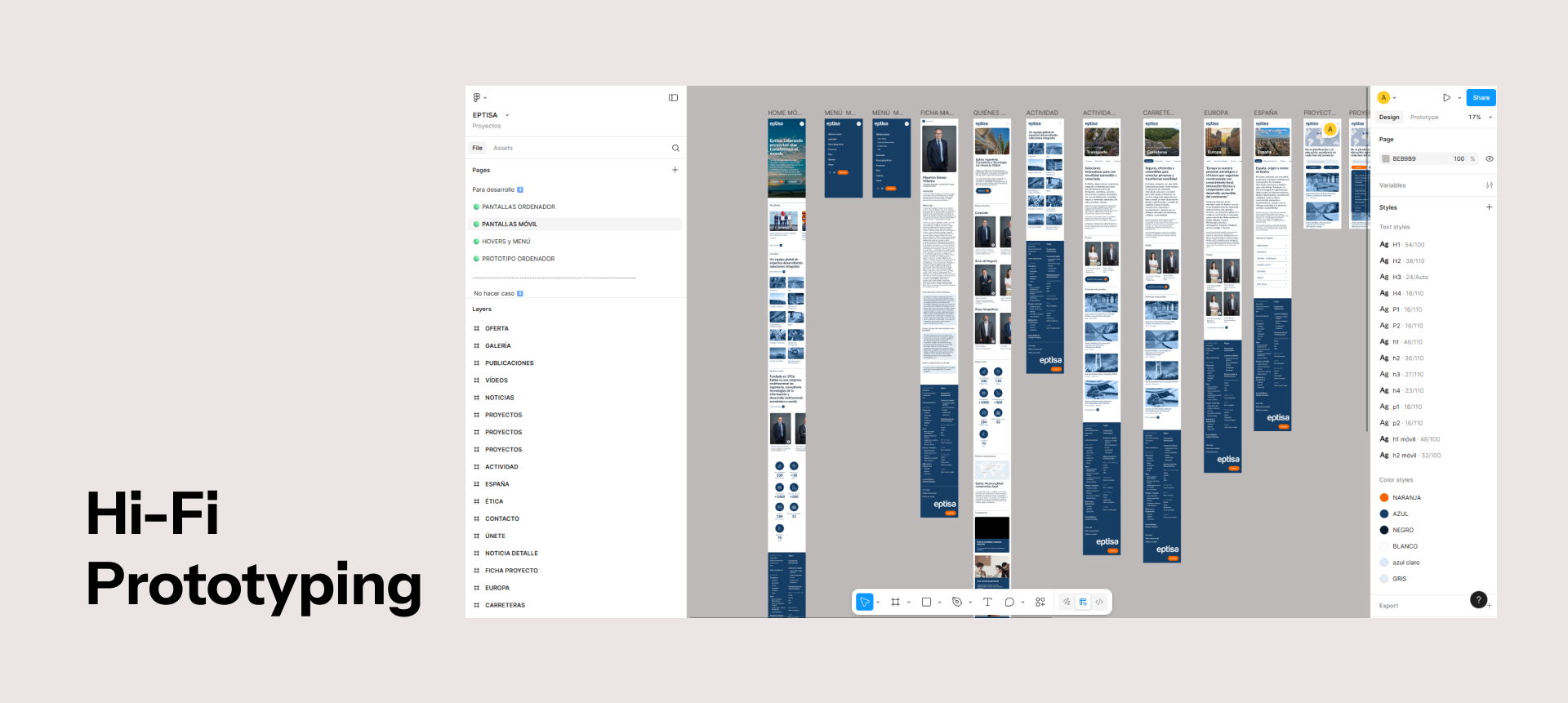Open the PANTALLAS ORDENADOR page

click(x=518, y=207)
